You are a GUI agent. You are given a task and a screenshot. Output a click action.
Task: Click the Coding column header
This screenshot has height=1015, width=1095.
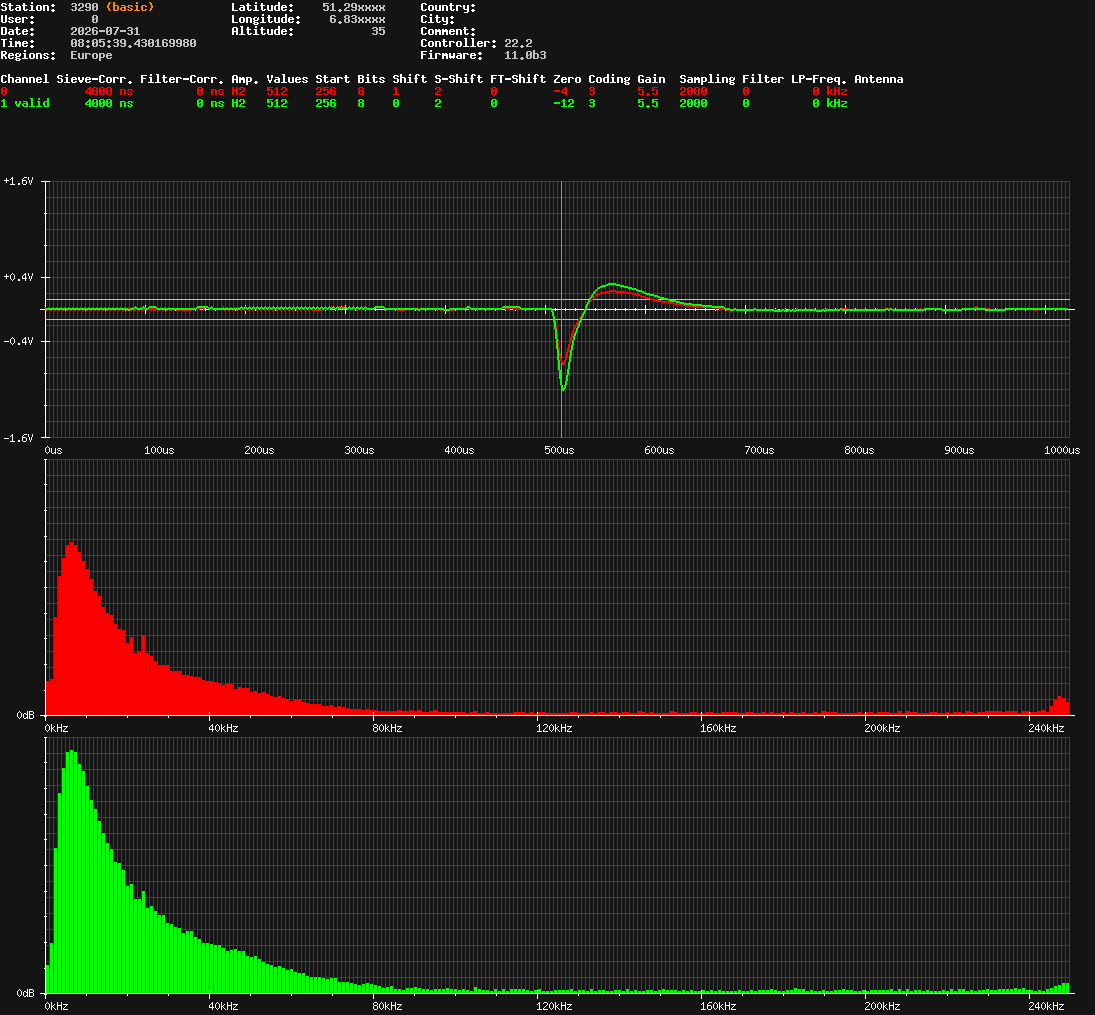point(609,80)
